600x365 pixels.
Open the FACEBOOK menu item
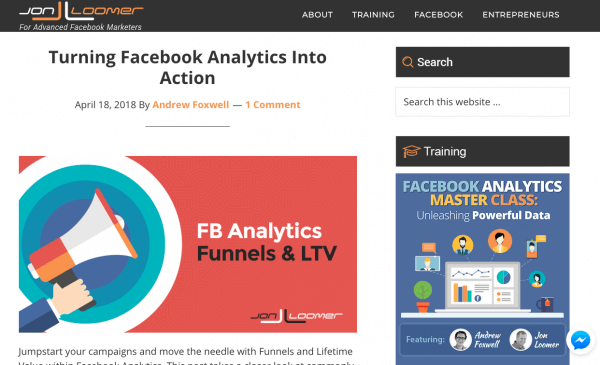point(439,15)
